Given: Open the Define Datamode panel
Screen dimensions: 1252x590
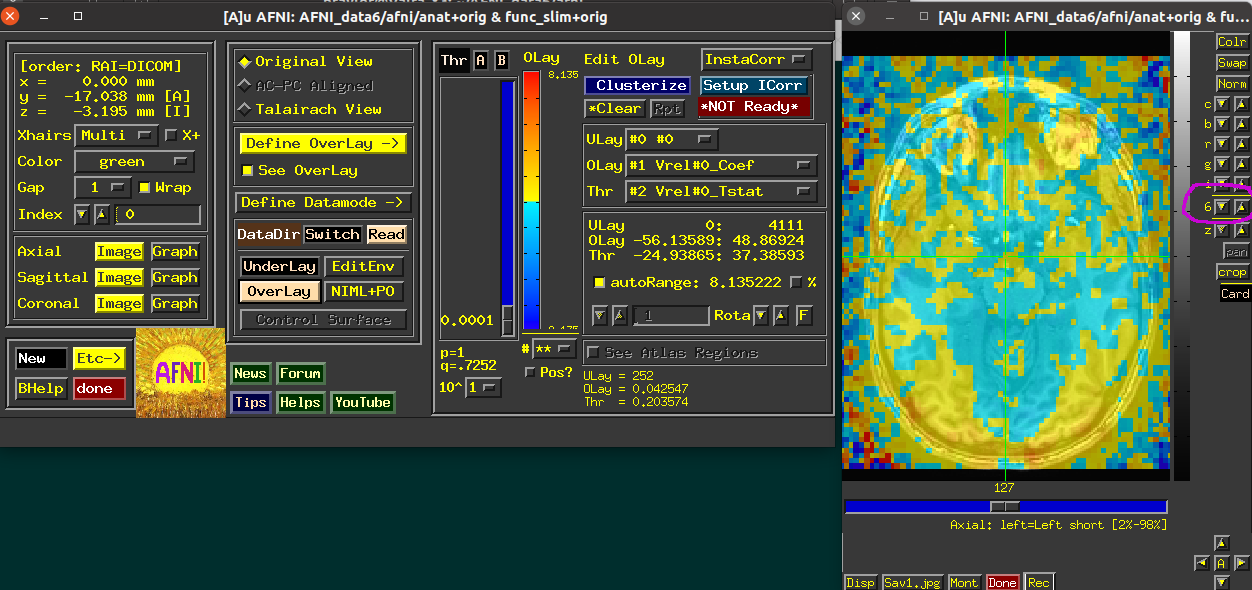Looking at the screenshot, I should tap(323, 203).
